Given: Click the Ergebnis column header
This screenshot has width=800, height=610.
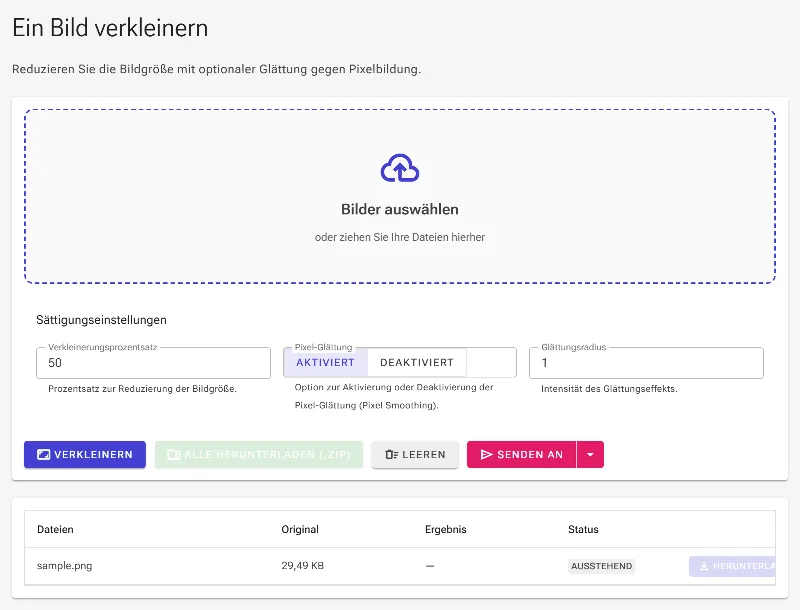Looking at the screenshot, I should (445, 529).
